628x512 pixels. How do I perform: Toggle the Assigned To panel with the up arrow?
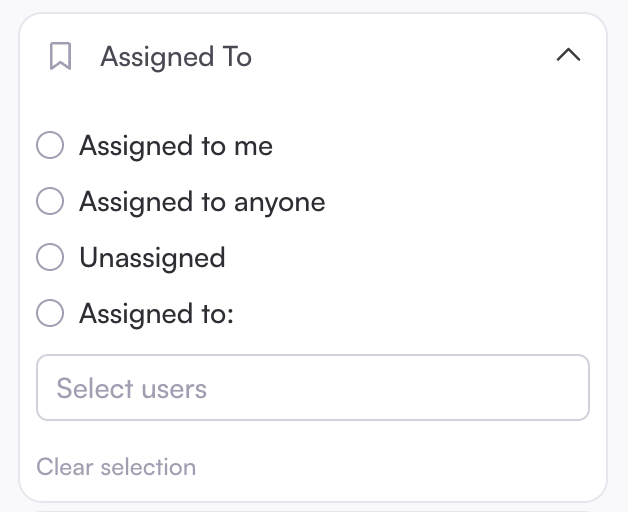tap(568, 57)
